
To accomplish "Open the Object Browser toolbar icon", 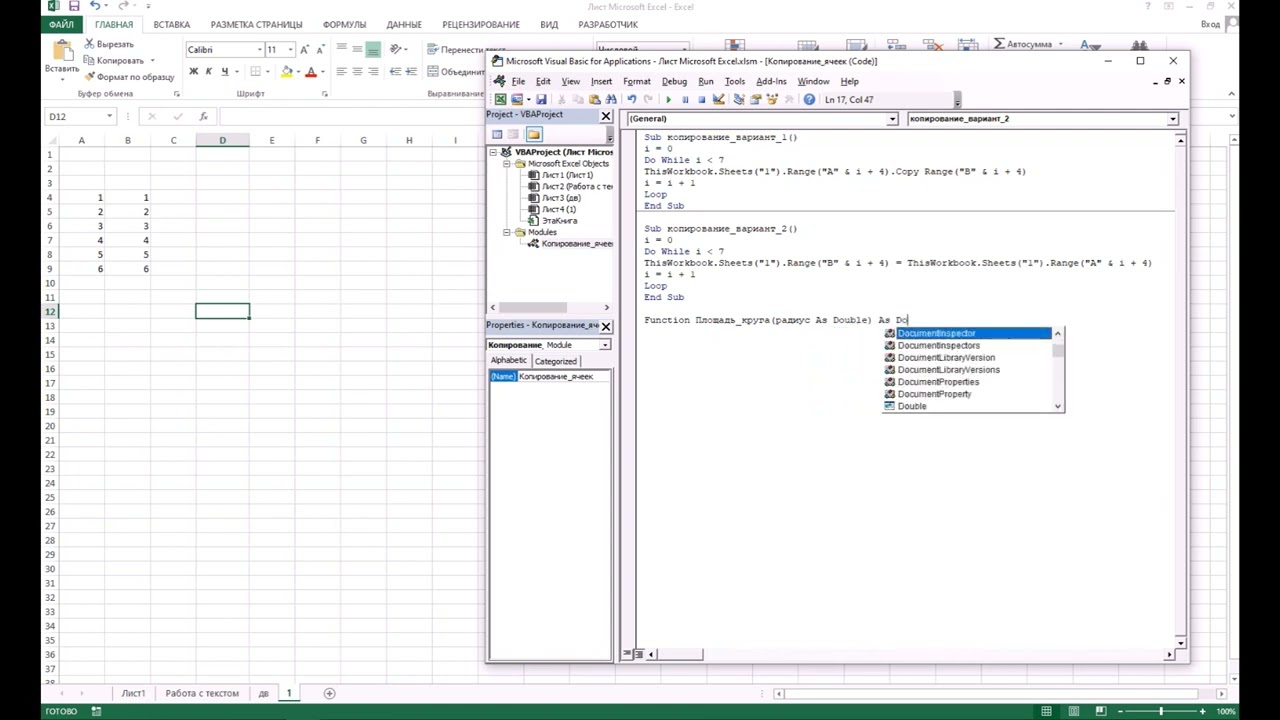I will click(x=771, y=99).
